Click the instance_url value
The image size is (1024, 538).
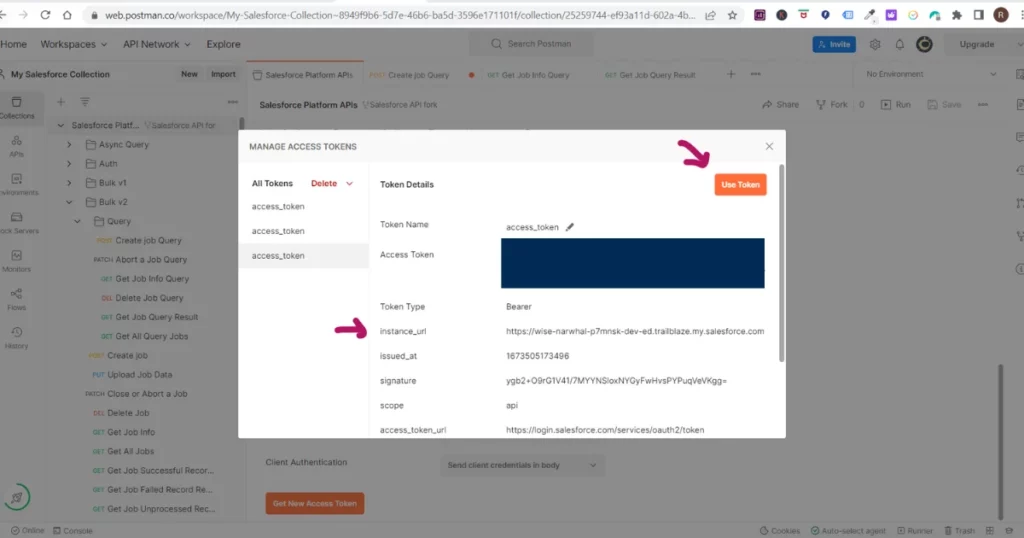pos(635,332)
